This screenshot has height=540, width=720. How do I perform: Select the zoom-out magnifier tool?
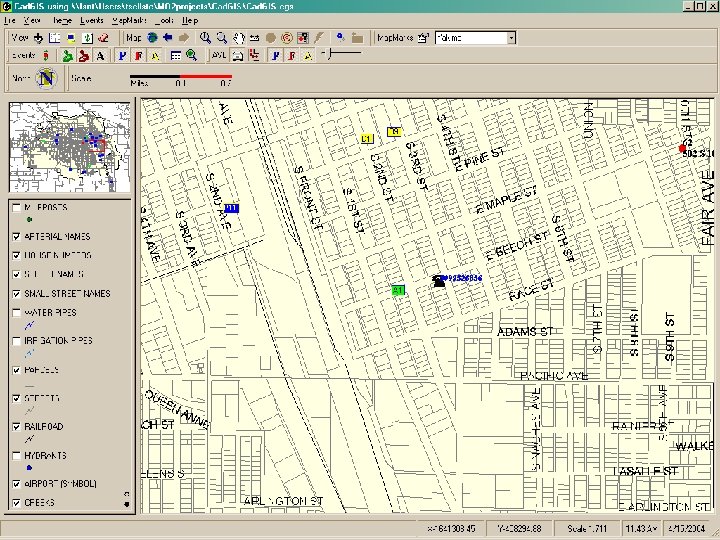[x=221, y=38]
